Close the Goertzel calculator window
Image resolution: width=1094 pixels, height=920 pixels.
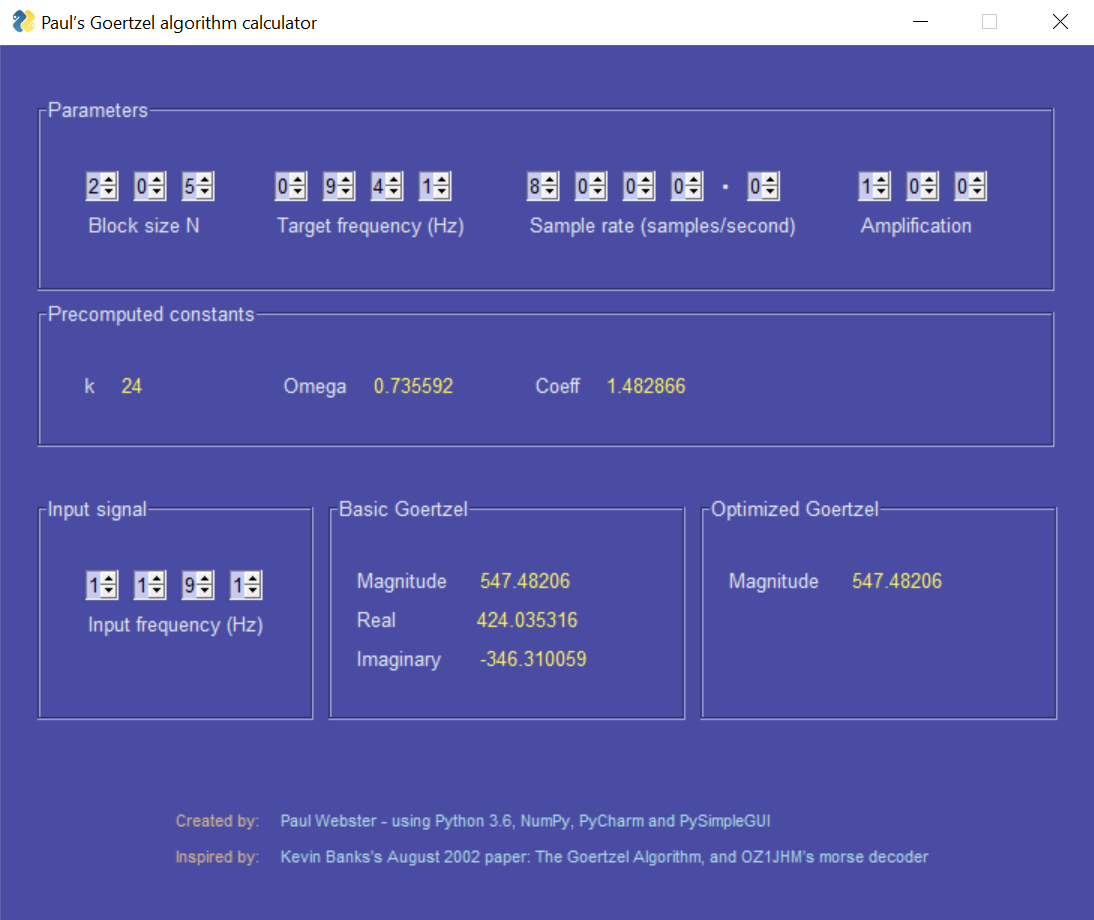tap(1060, 22)
